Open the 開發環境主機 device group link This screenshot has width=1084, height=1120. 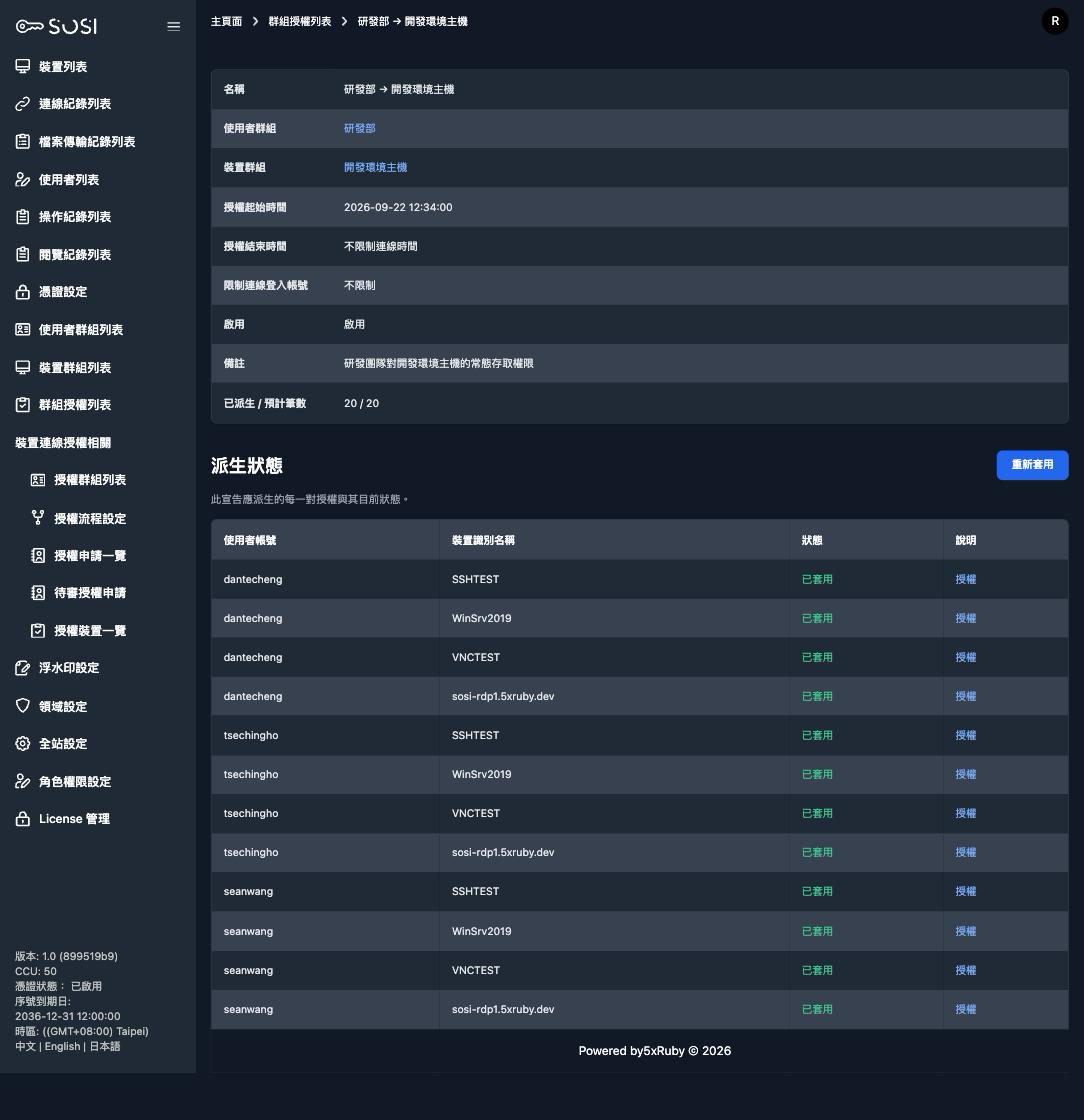[x=376, y=167]
